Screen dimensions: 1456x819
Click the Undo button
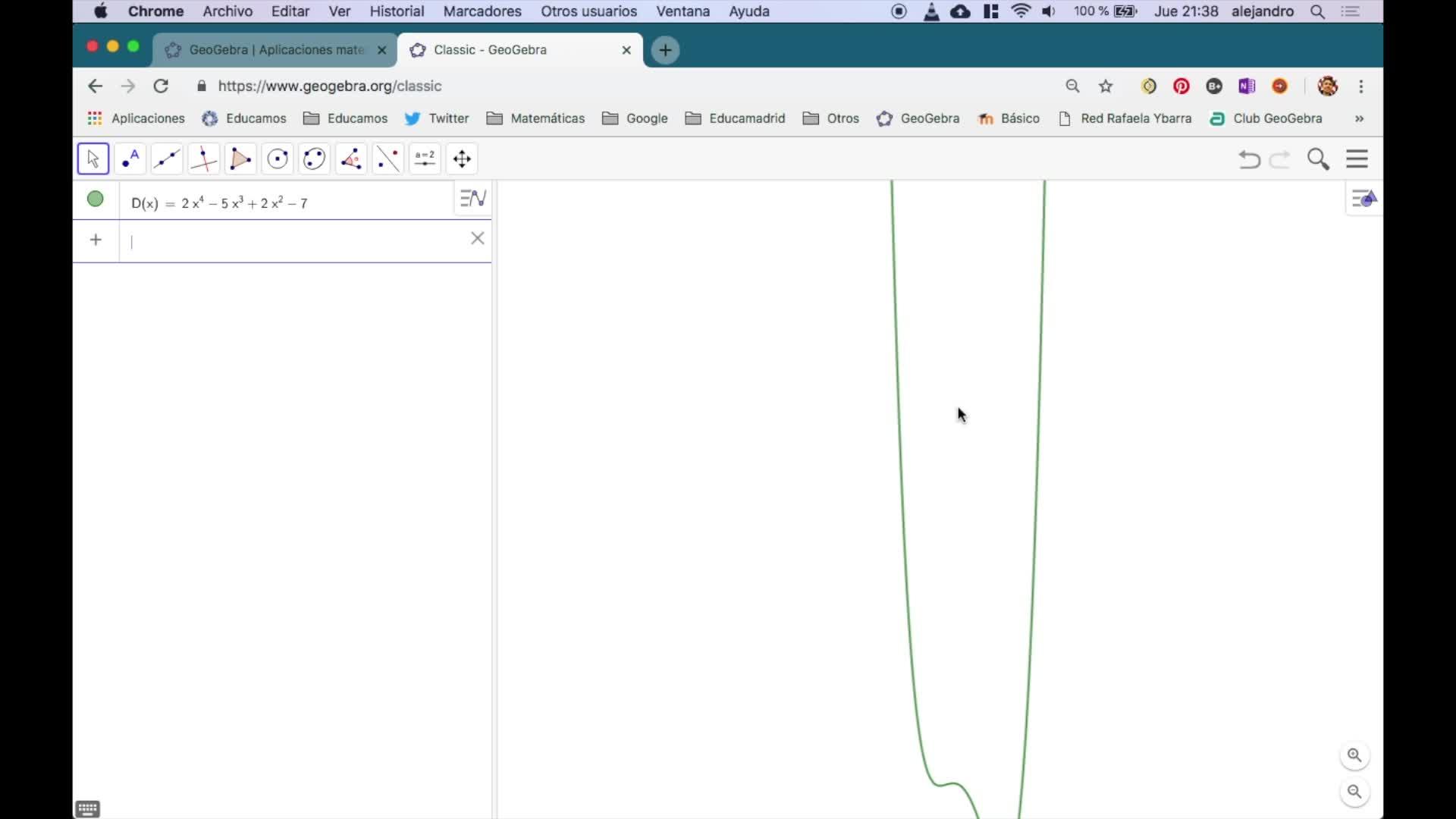[x=1249, y=159]
